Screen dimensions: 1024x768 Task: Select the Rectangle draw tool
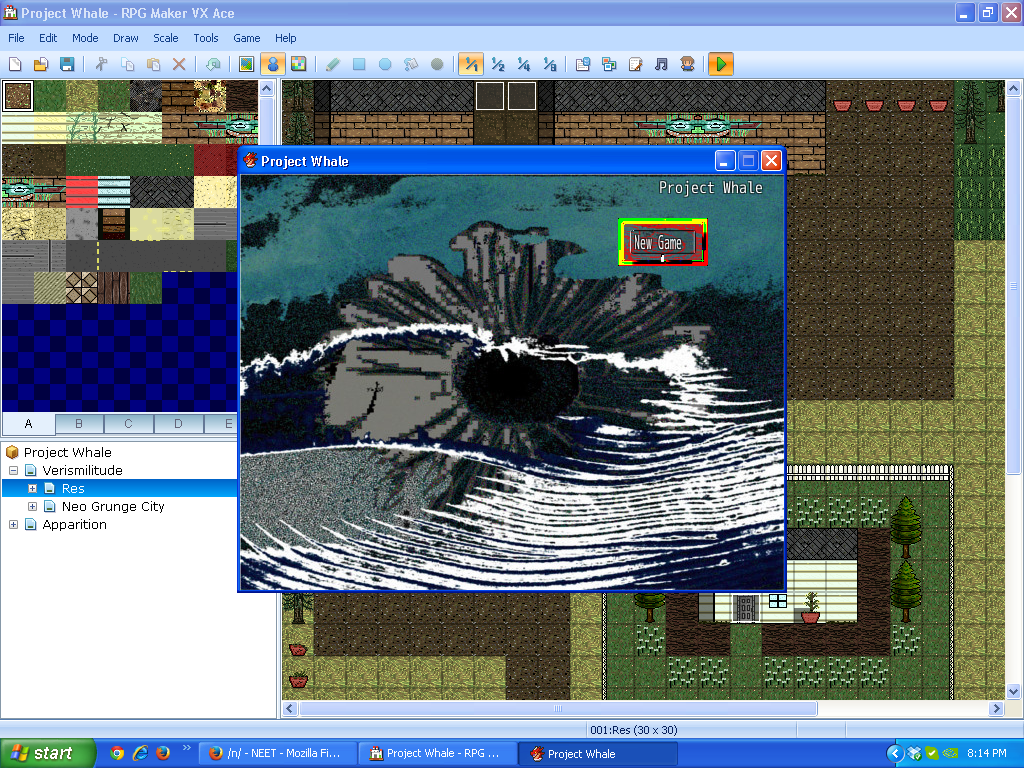(x=359, y=64)
